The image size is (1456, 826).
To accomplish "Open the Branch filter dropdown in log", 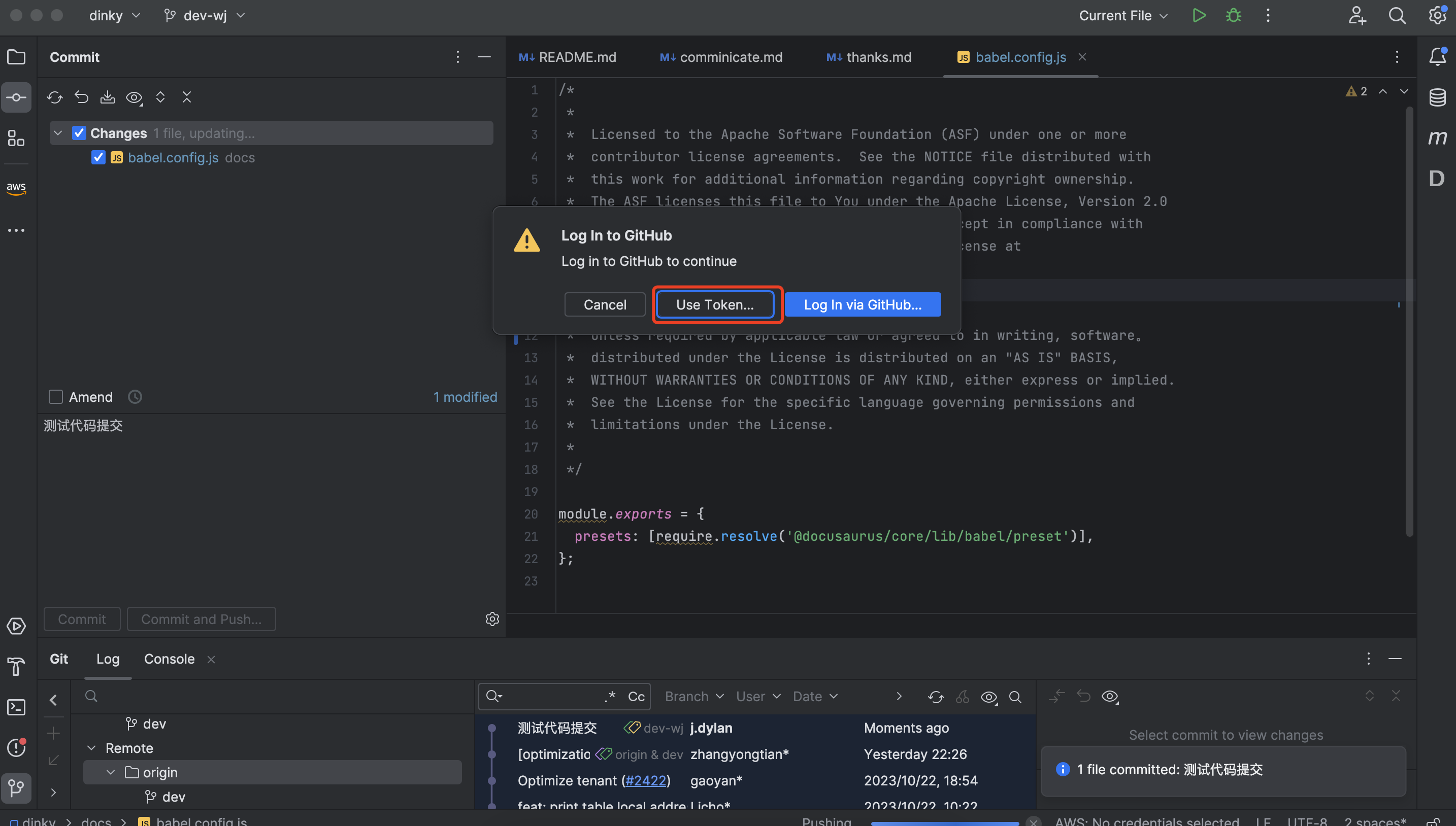I will (693, 696).
